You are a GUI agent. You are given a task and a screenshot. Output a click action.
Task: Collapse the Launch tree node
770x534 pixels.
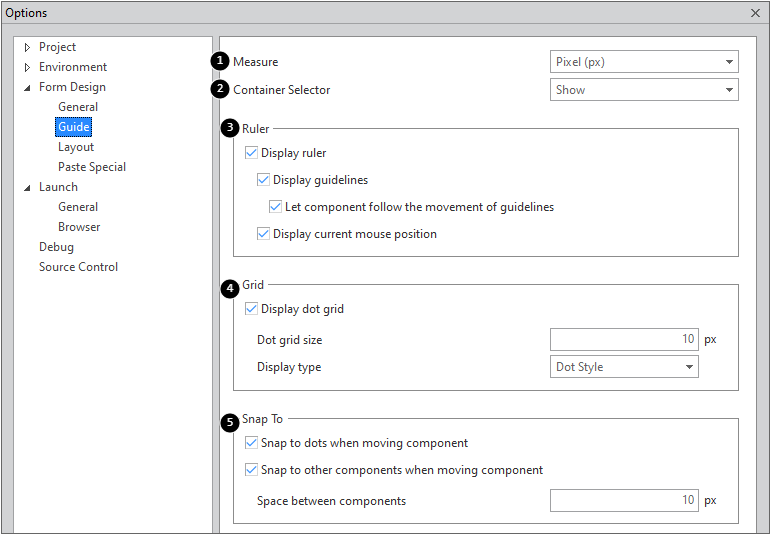click(x=27, y=188)
